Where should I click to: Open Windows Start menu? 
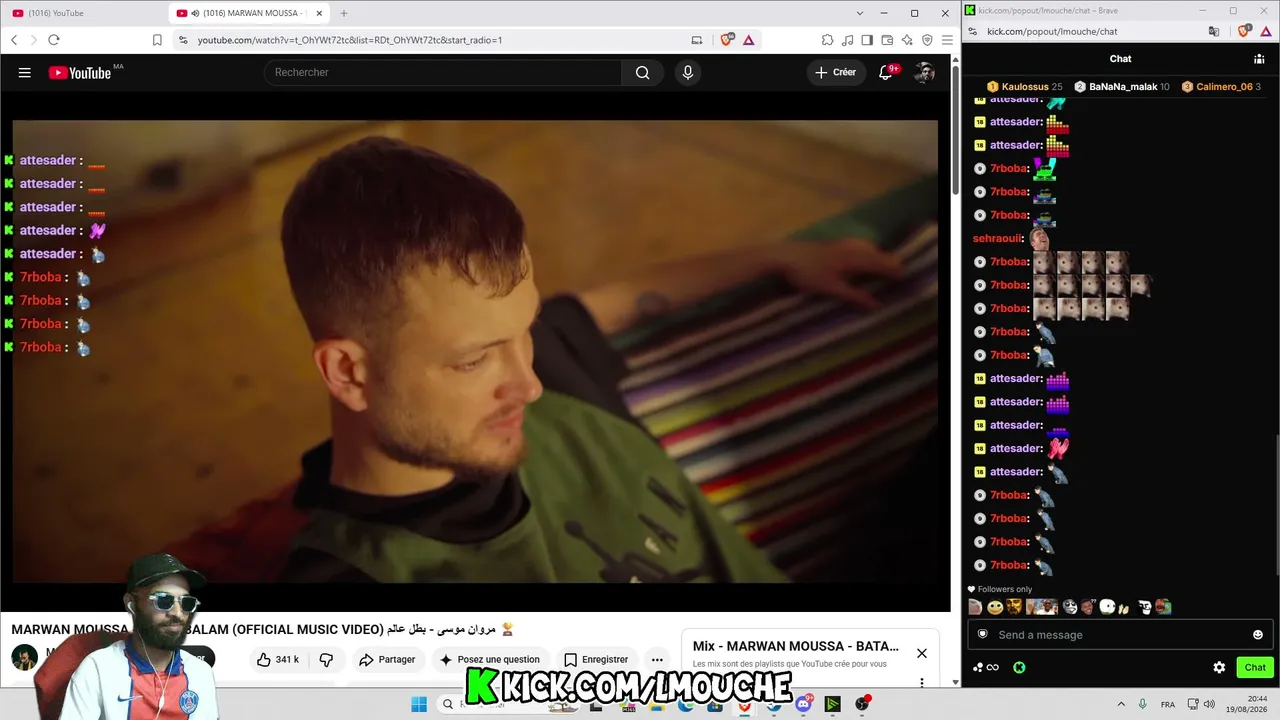pyautogui.click(x=419, y=704)
